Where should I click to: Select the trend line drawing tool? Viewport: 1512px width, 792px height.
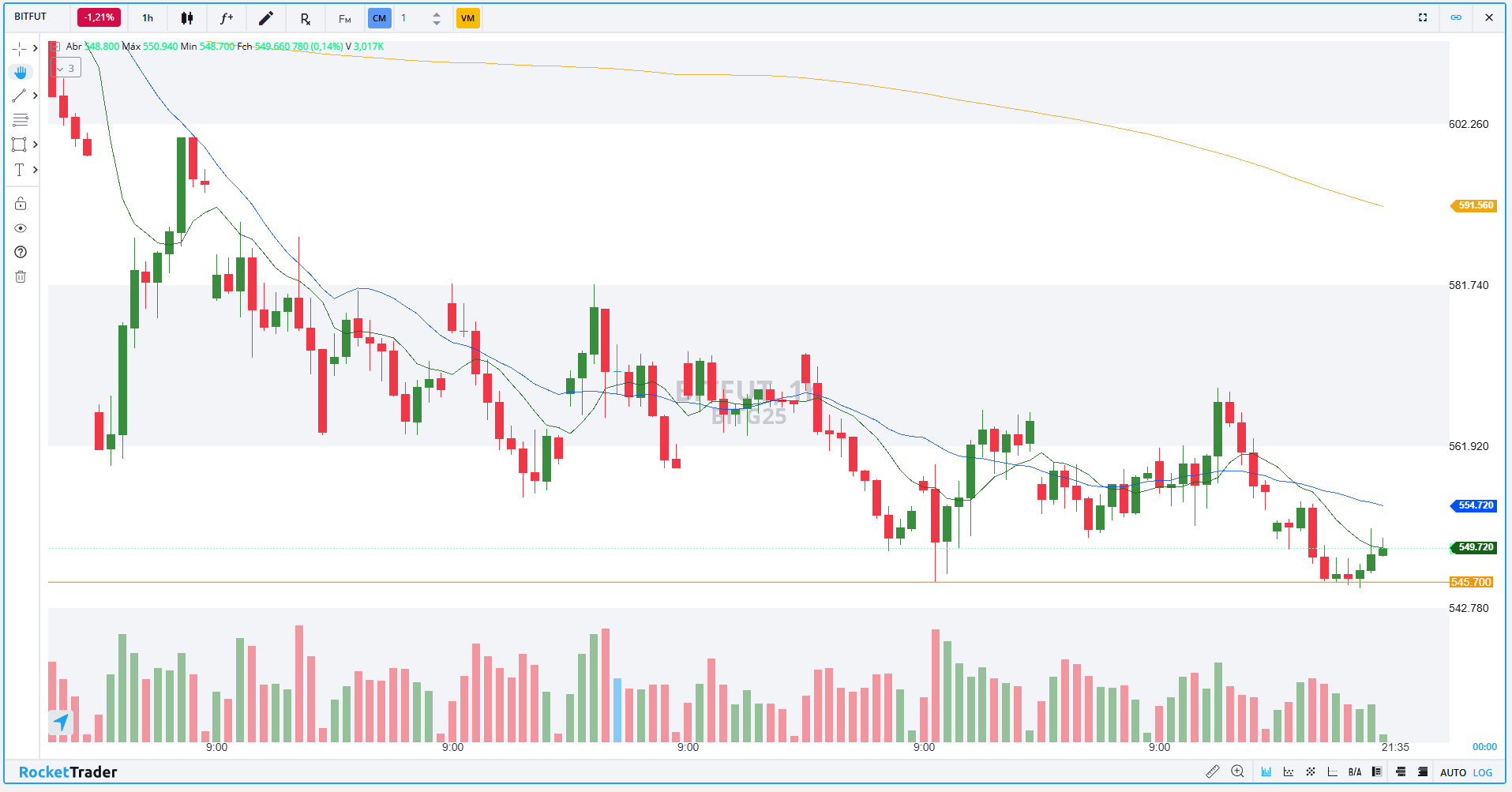(20, 96)
